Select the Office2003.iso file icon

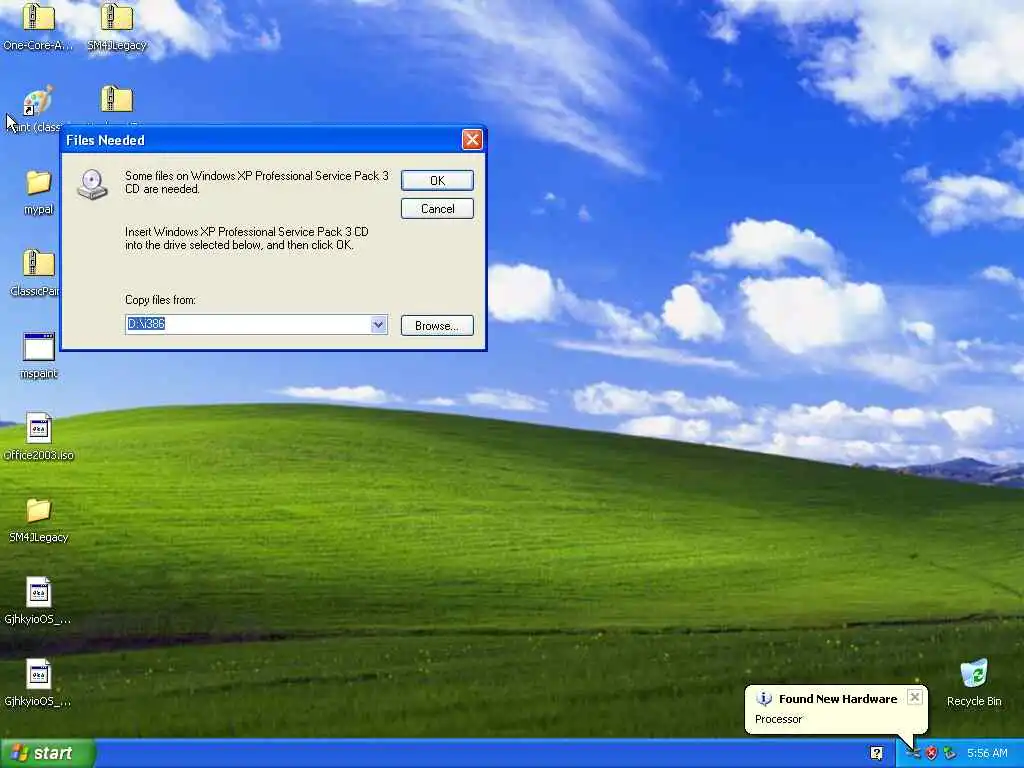pyautogui.click(x=39, y=429)
